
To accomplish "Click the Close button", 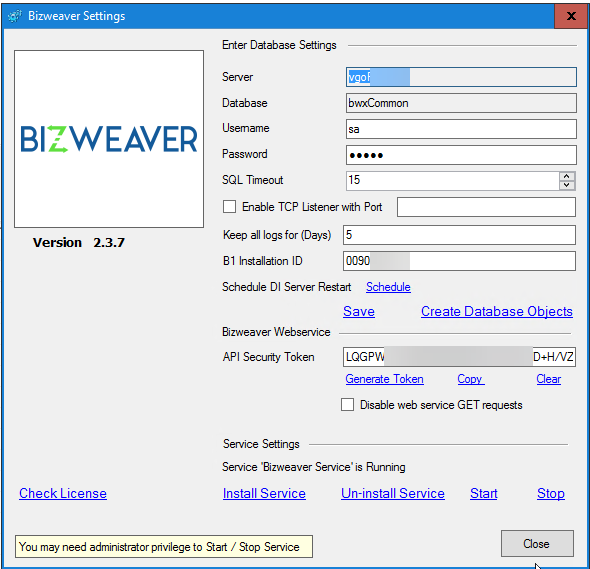I will (537, 543).
